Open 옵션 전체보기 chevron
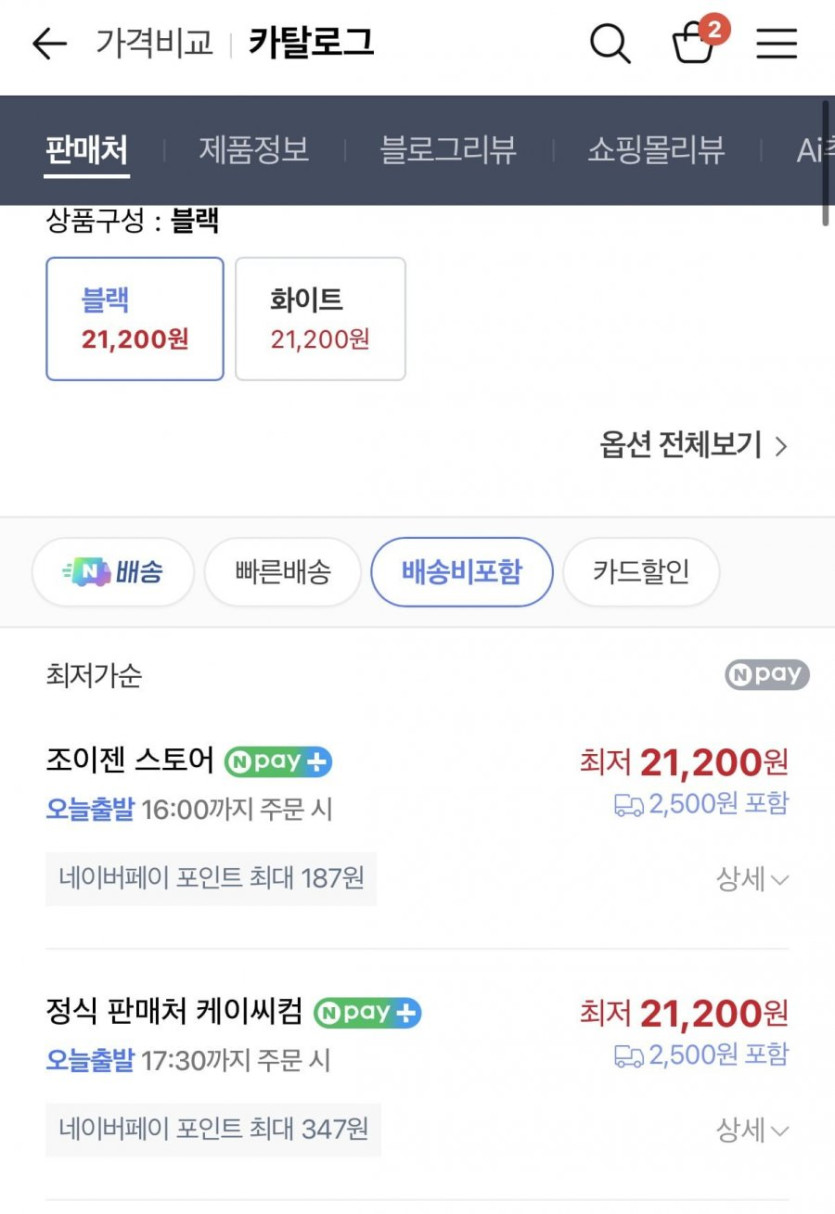The width and height of the screenshot is (835, 1214). click(694, 445)
